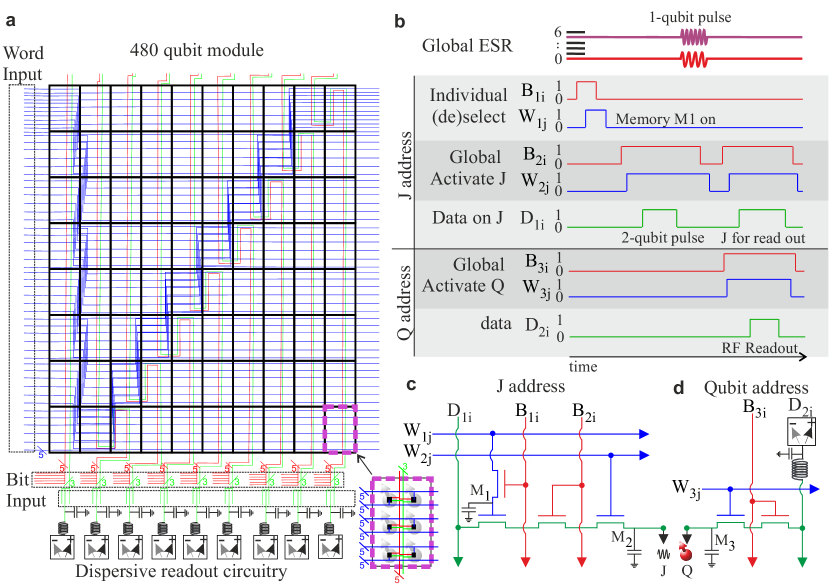Click the leftmost dispersive readout amplifier box

click(x=63, y=547)
